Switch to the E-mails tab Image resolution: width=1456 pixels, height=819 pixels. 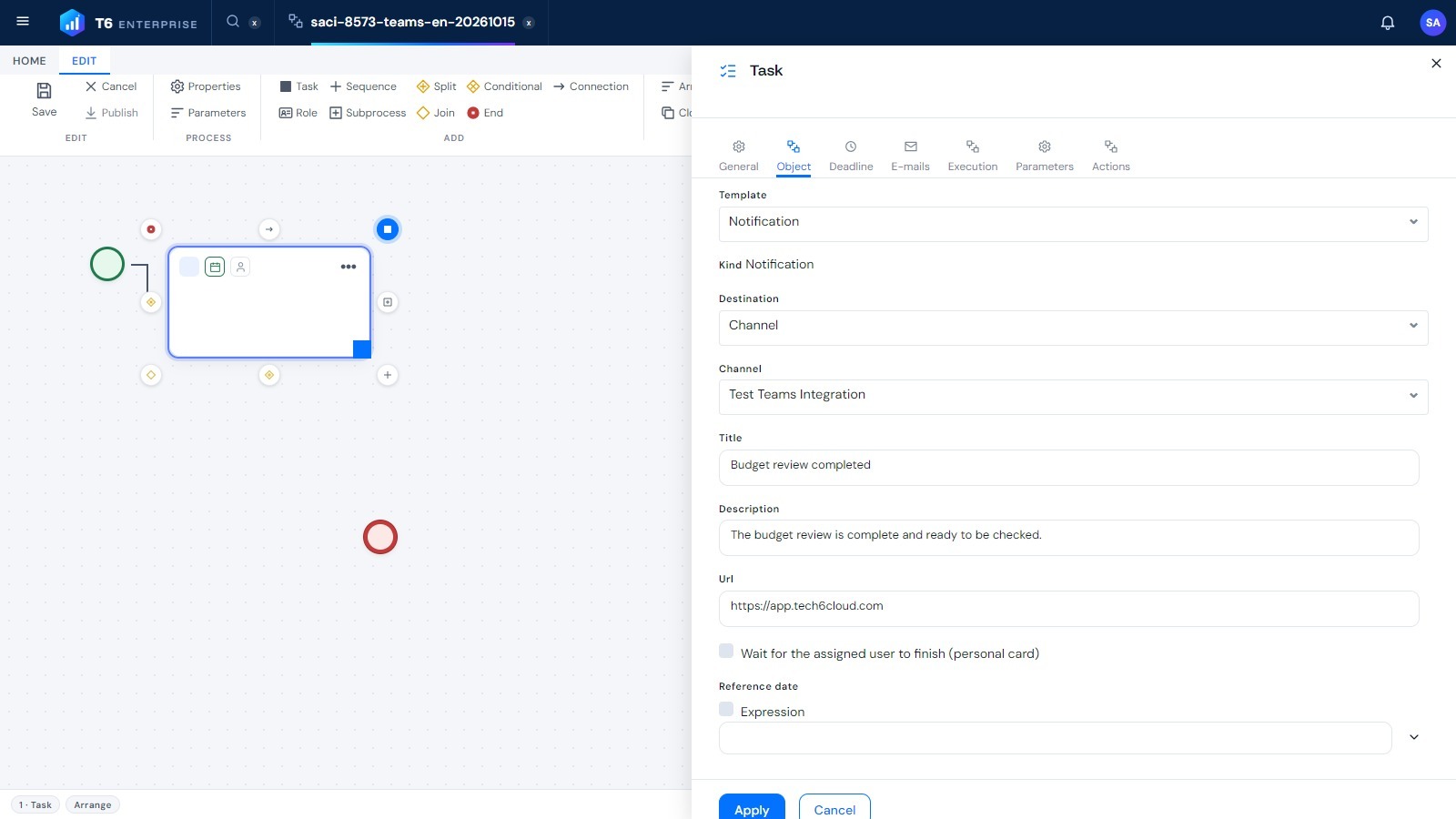[x=910, y=156]
